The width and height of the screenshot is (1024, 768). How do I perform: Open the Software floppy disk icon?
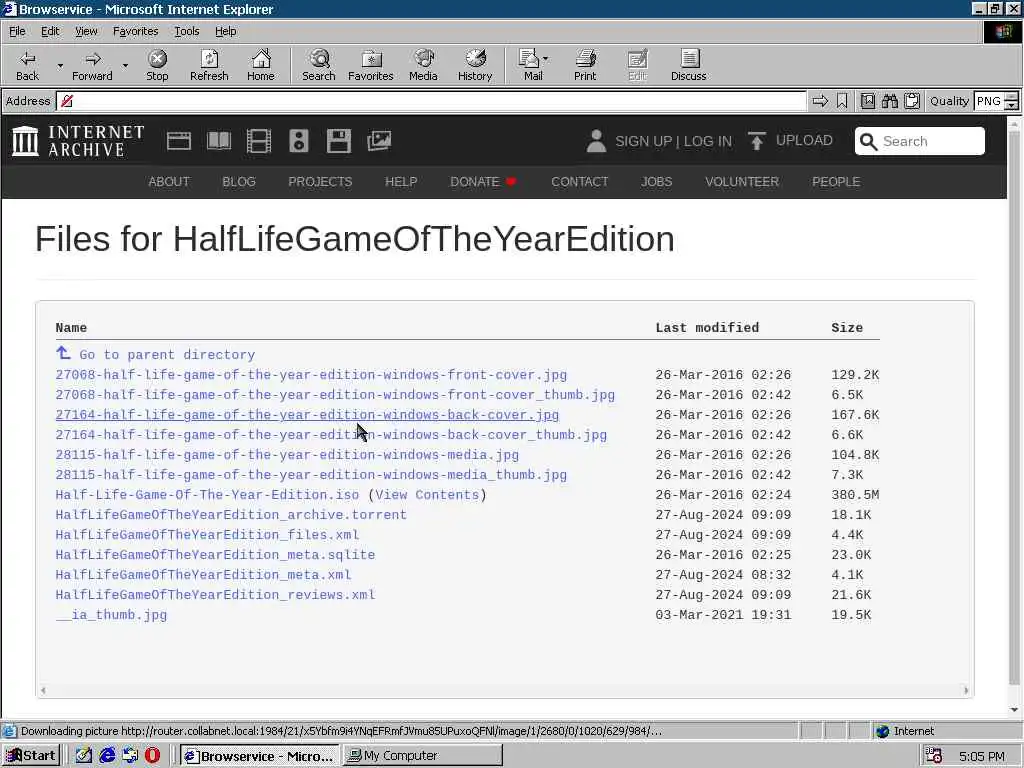point(338,141)
